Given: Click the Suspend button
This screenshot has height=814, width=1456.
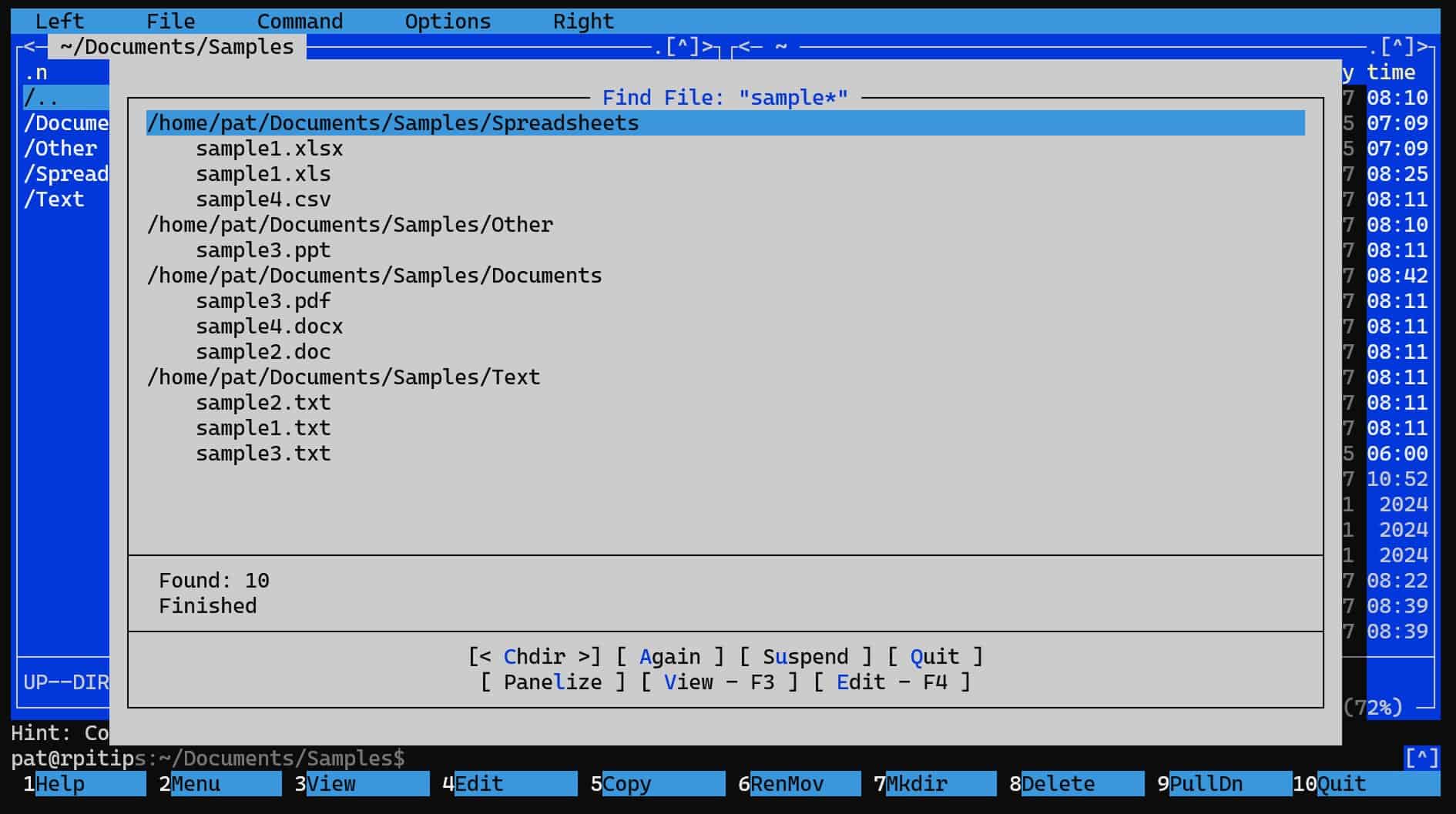Looking at the screenshot, I should (805, 657).
